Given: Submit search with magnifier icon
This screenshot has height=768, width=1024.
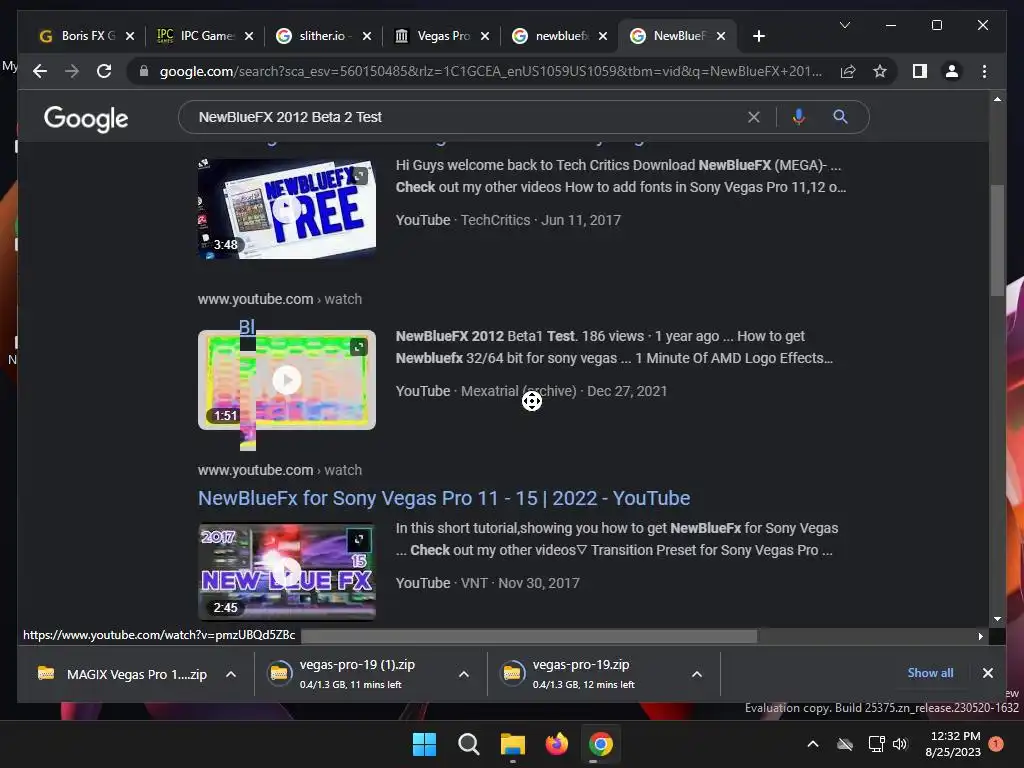Looking at the screenshot, I should pyautogui.click(x=840, y=117).
